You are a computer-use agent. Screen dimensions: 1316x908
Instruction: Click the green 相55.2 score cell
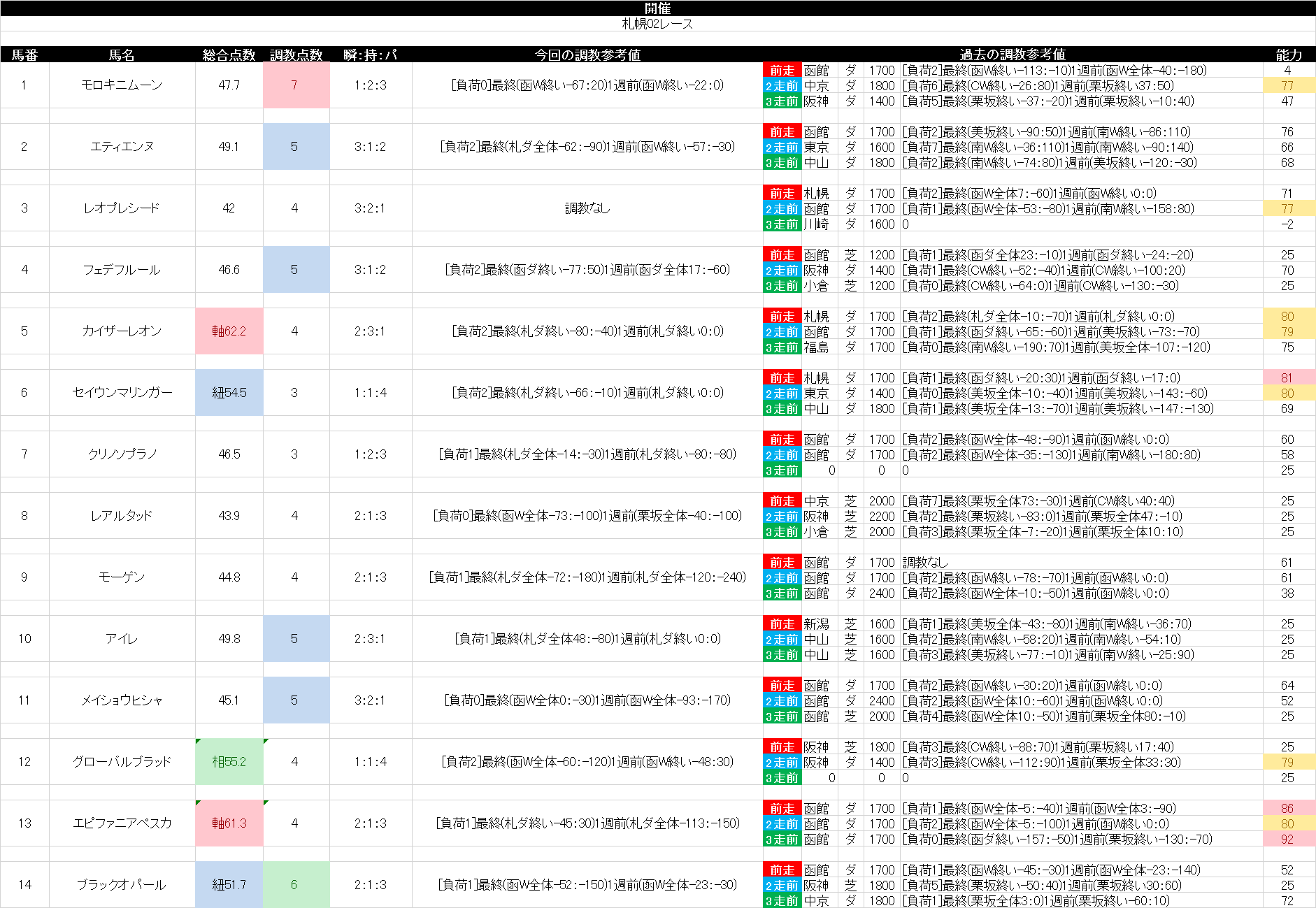(x=229, y=762)
